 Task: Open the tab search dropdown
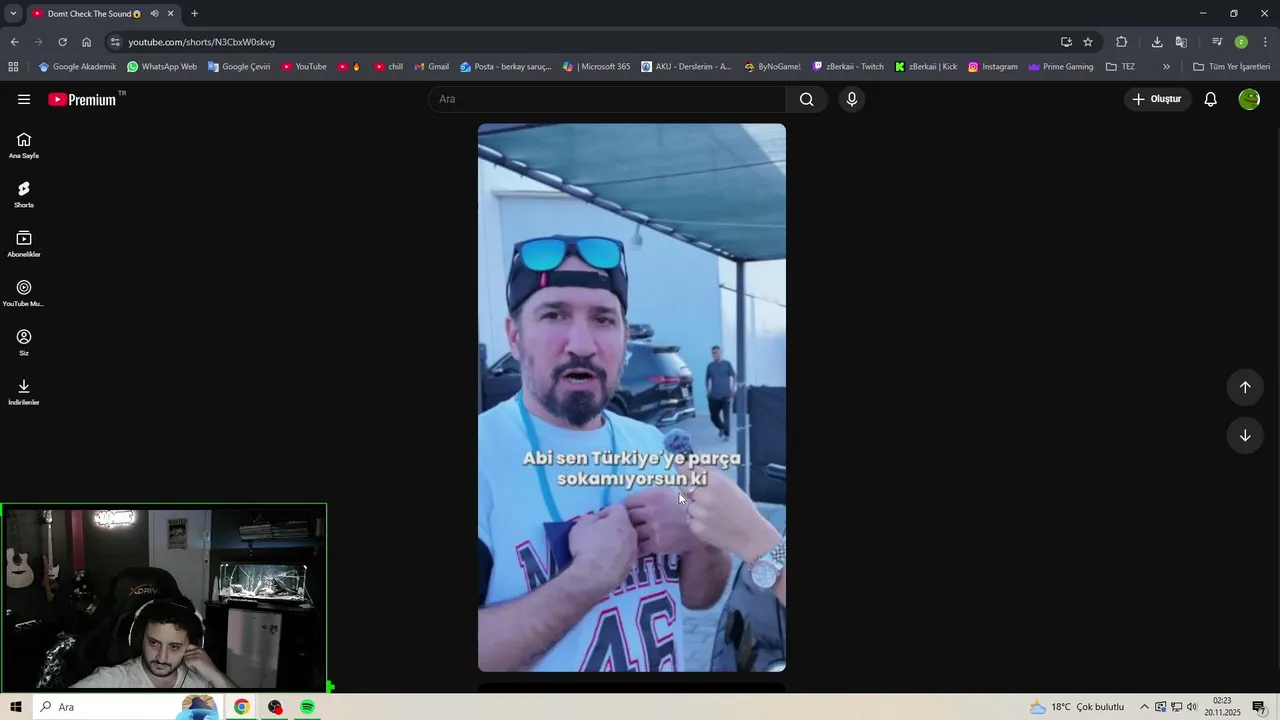(x=13, y=14)
